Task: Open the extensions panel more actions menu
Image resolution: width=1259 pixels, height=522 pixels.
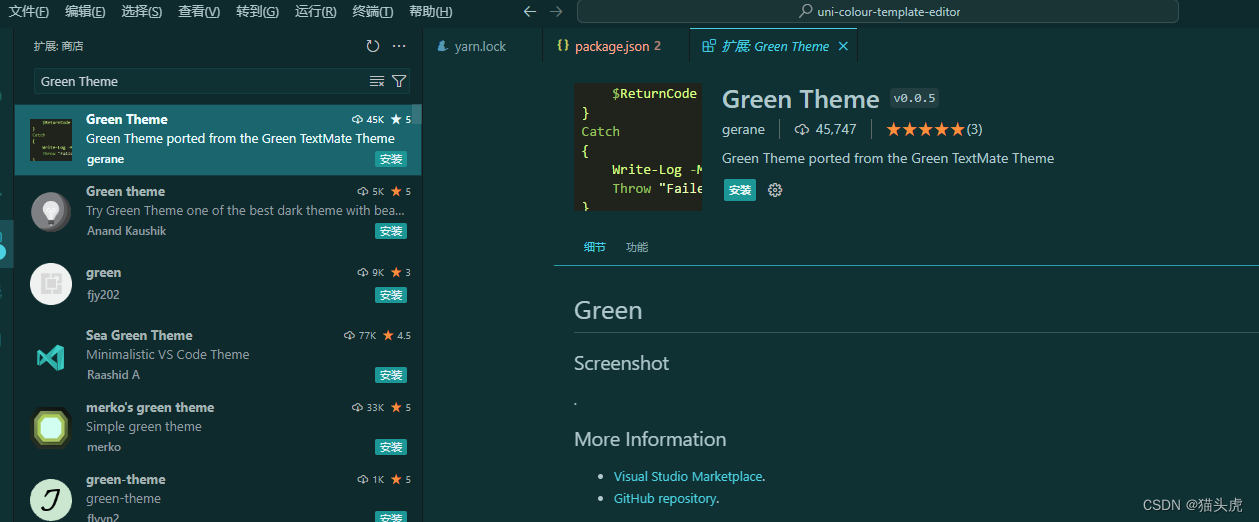Action: tap(399, 46)
